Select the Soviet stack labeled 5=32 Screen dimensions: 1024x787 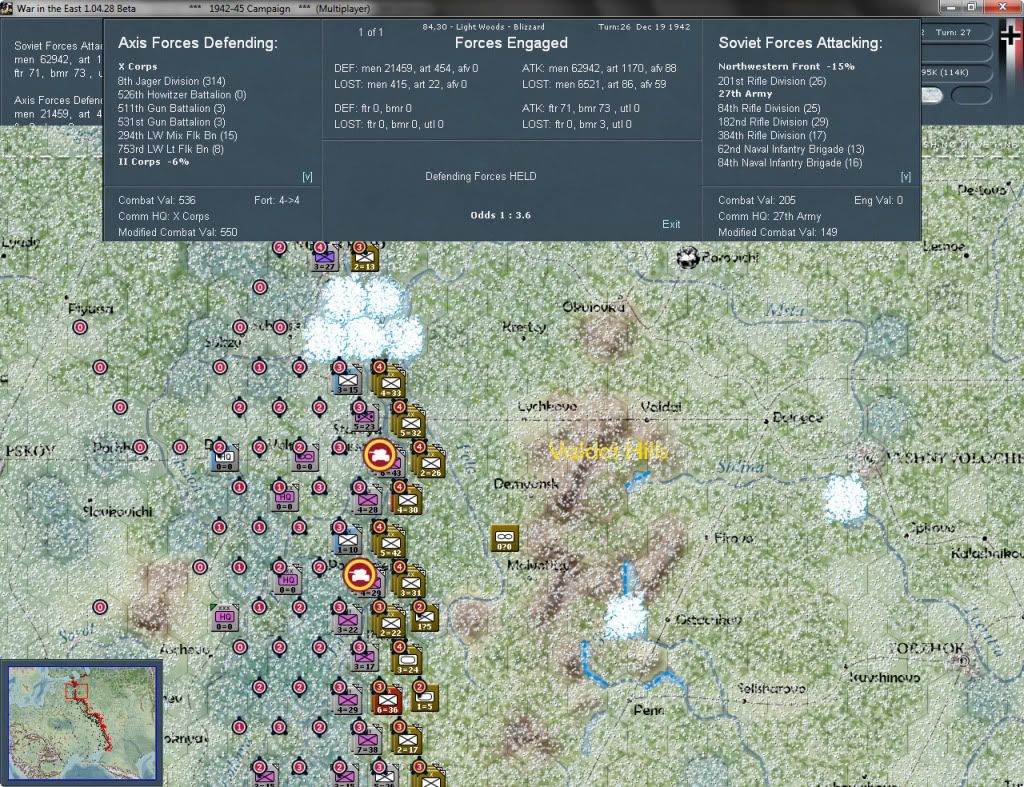point(410,423)
